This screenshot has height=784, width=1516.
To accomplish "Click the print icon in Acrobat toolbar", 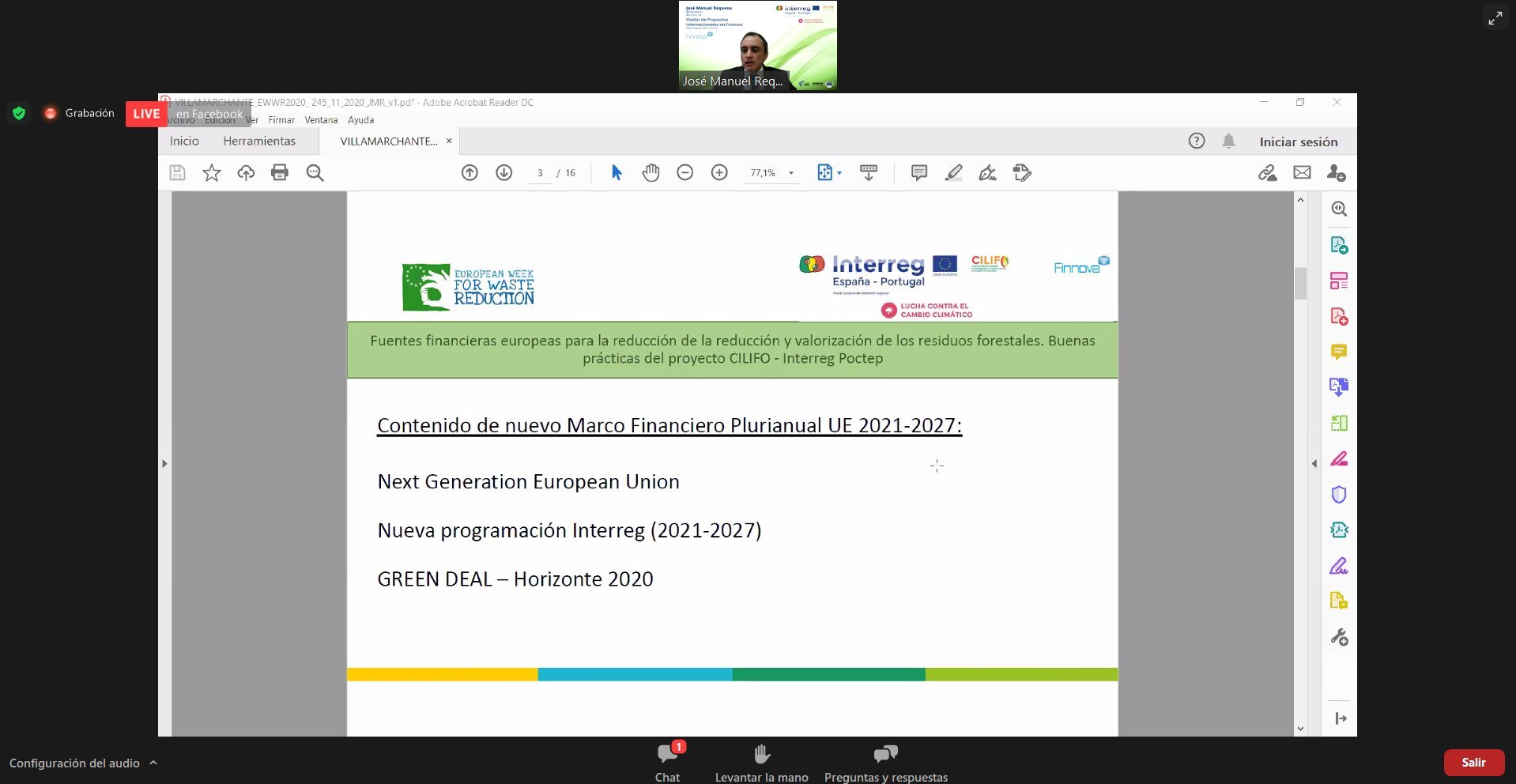I will tap(280, 172).
